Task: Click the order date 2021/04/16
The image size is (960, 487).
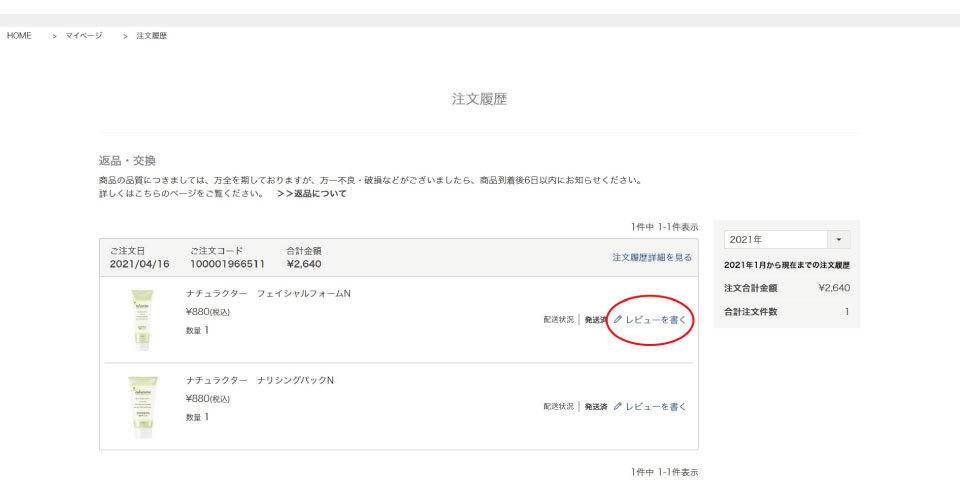Action: coord(140,264)
